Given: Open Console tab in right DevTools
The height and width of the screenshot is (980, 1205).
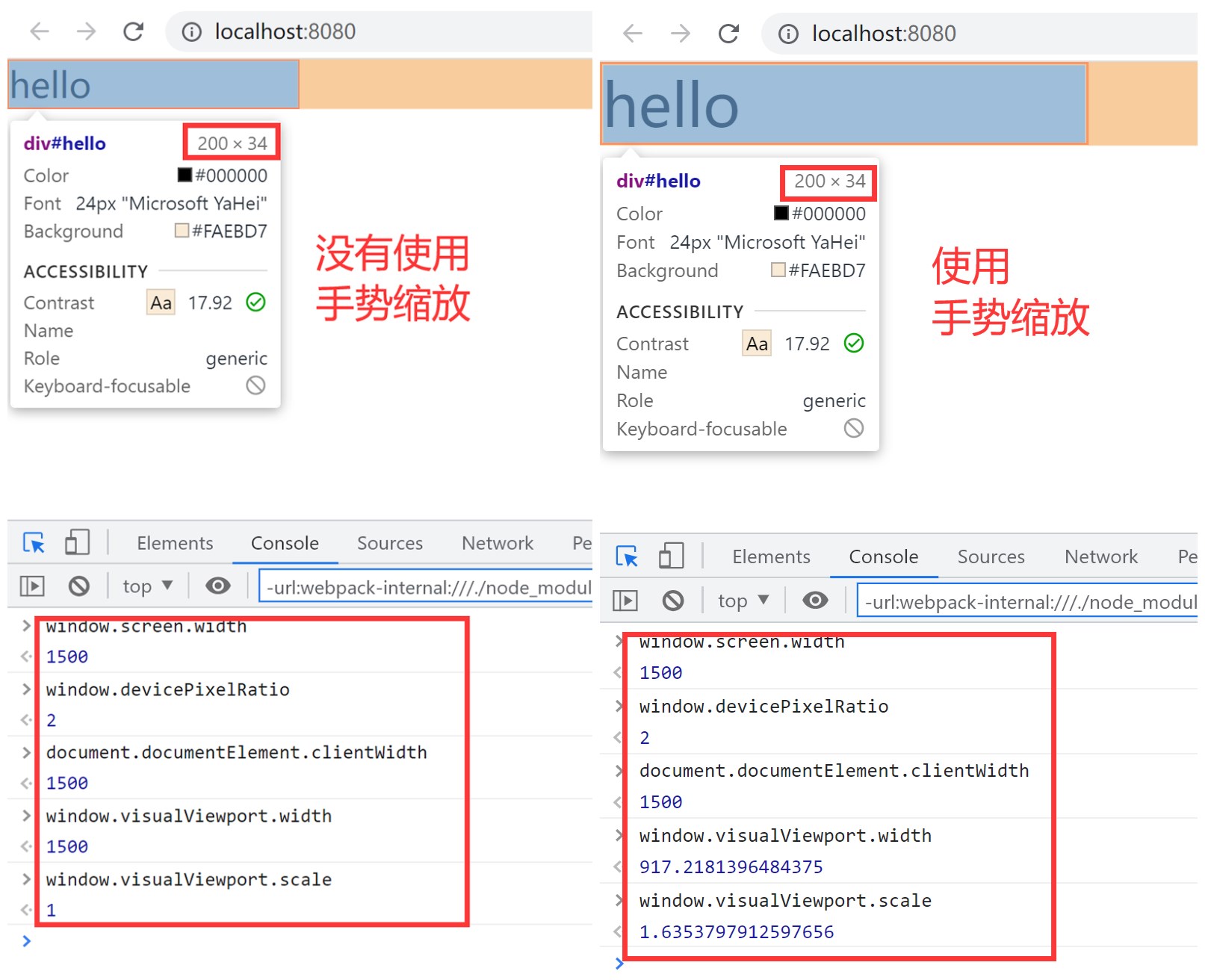Looking at the screenshot, I should click(x=884, y=556).
